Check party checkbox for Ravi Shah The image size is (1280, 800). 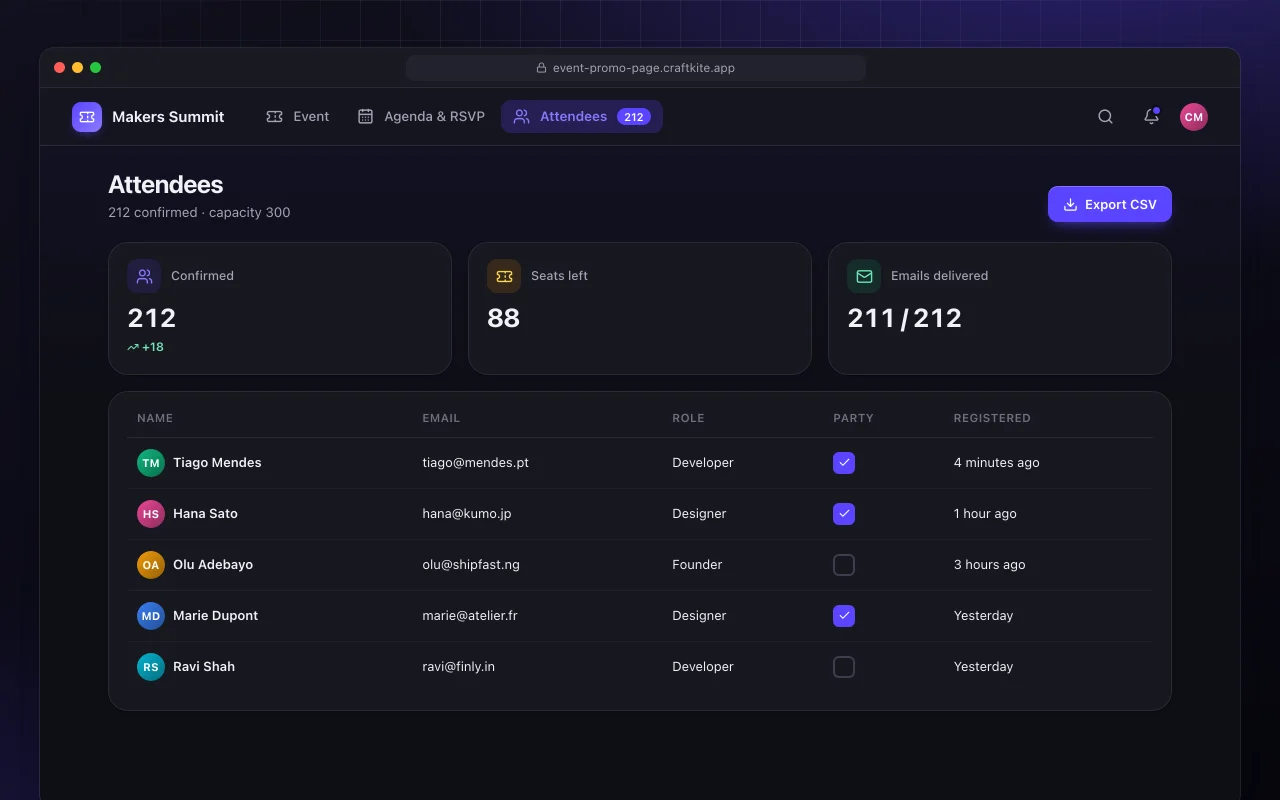pyautogui.click(x=844, y=667)
